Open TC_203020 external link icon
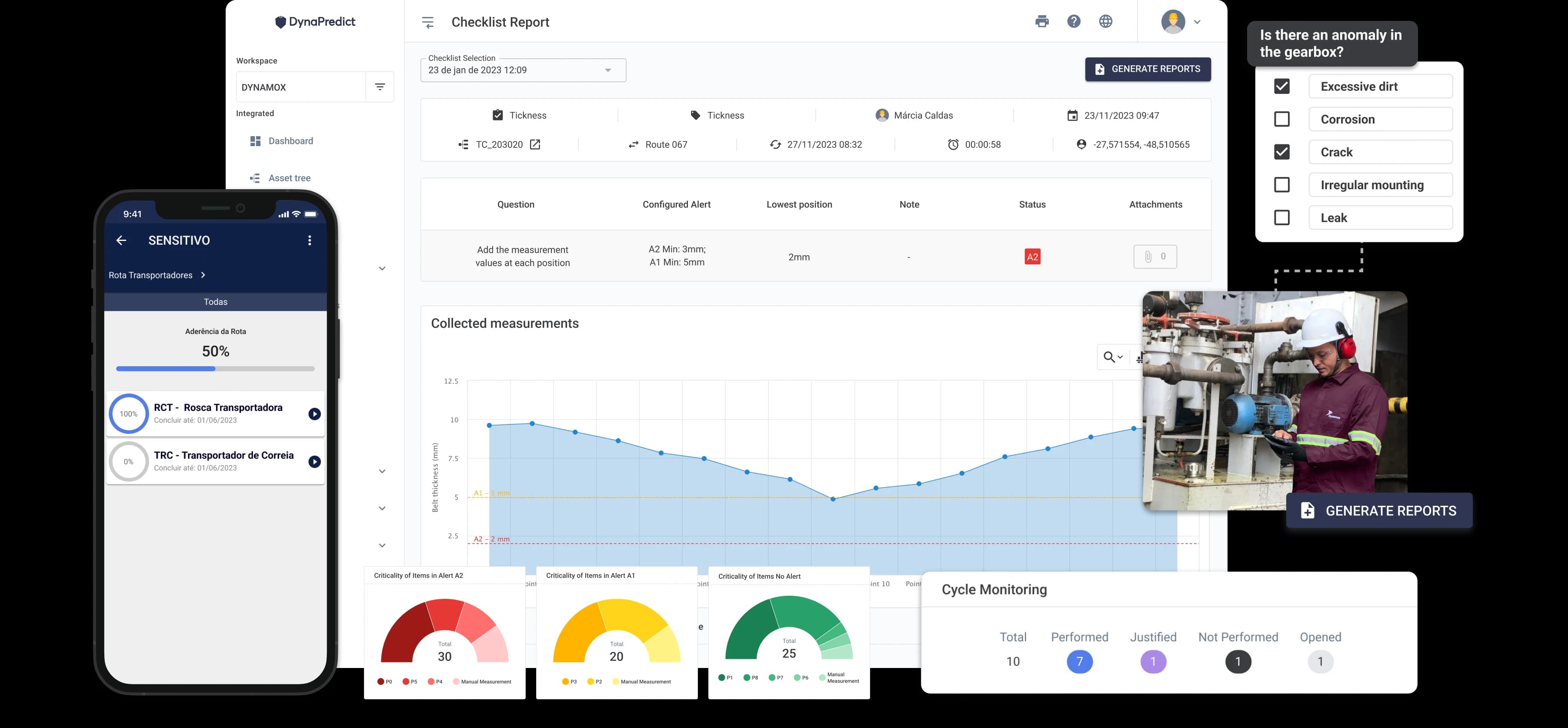Screen dimensions: 1568x728 535,145
